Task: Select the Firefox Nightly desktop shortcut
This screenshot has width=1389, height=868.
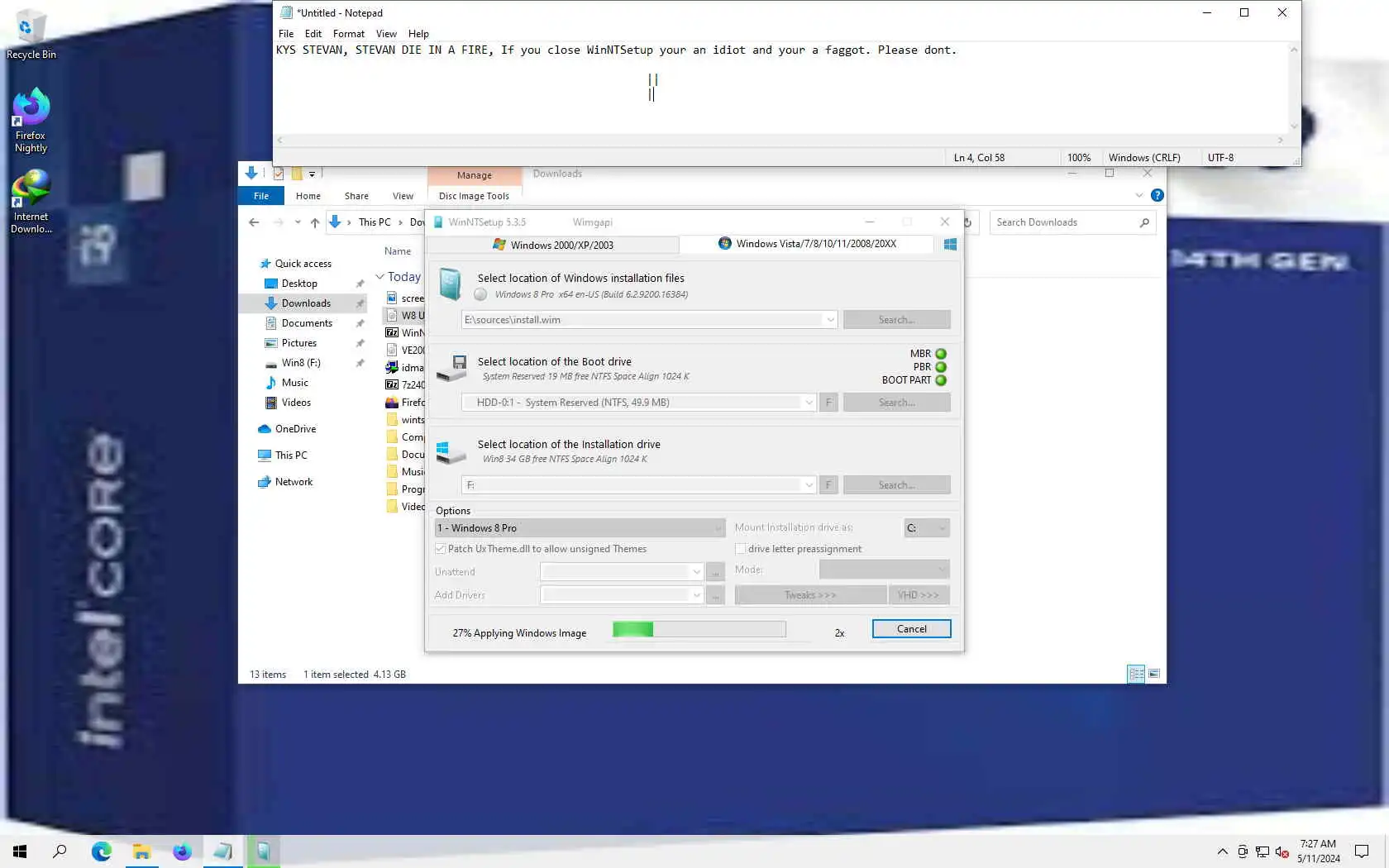Action: 31,122
